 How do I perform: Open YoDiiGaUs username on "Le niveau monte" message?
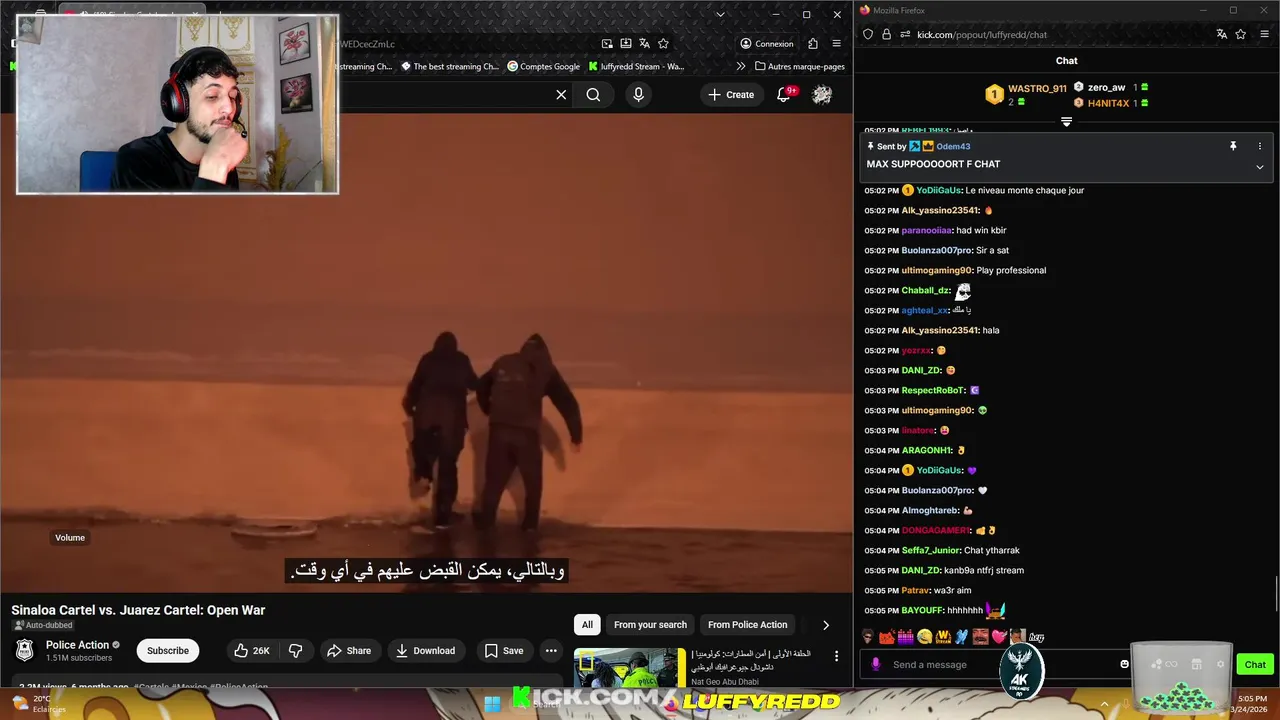[x=938, y=190]
